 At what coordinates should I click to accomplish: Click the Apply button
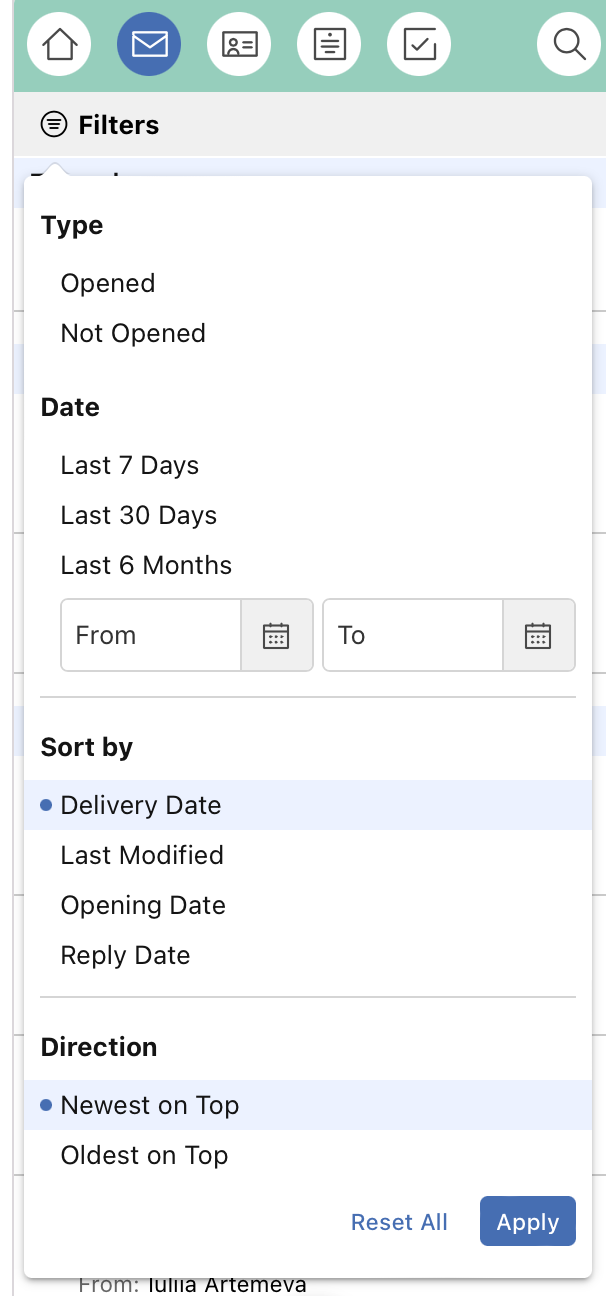click(x=528, y=1221)
